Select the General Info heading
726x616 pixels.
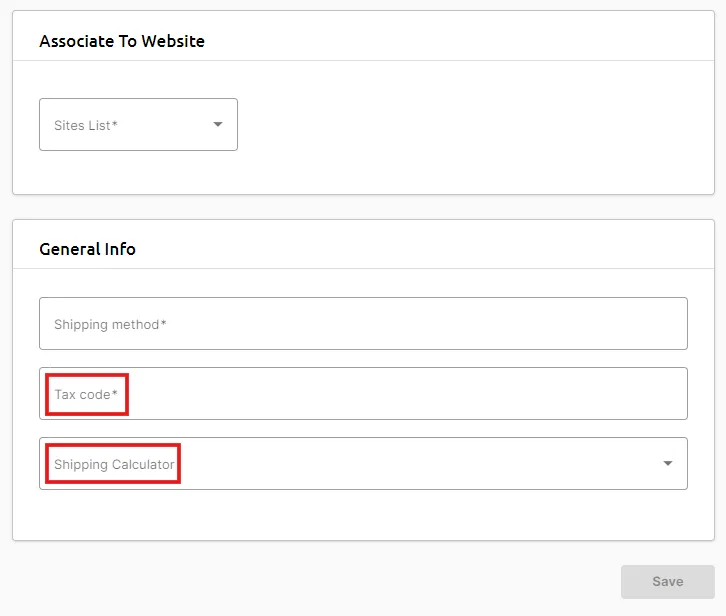(x=88, y=249)
